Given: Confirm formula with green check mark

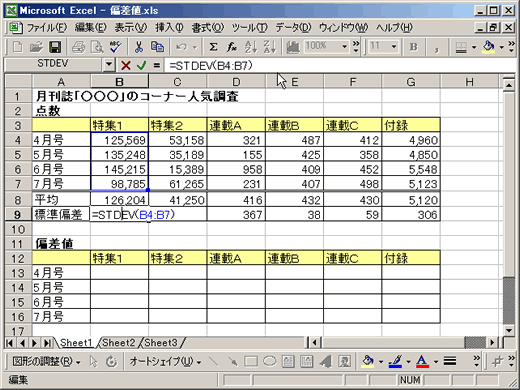Looking at the screenshot, I should (x=141, y=65).
